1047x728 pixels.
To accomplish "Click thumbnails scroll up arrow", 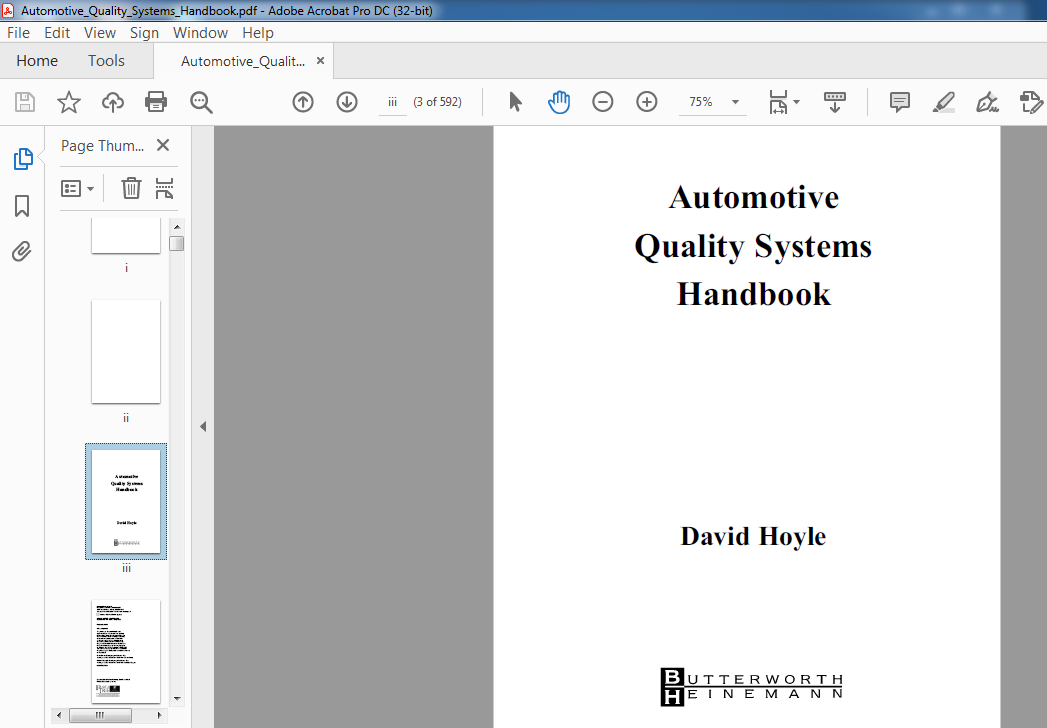I will pos(177,226).
